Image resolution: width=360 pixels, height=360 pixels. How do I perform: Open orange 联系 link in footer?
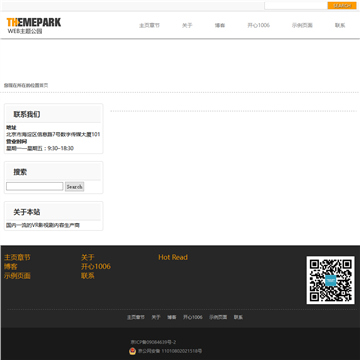(x=88, y=276)
